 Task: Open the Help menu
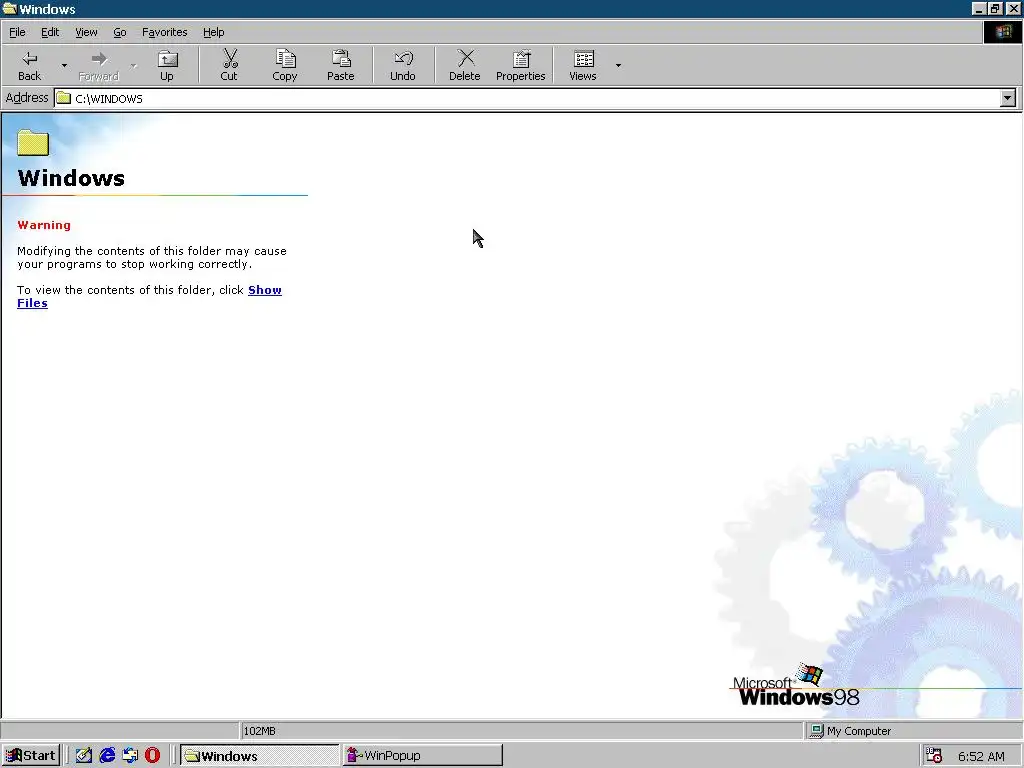[213, 32]
